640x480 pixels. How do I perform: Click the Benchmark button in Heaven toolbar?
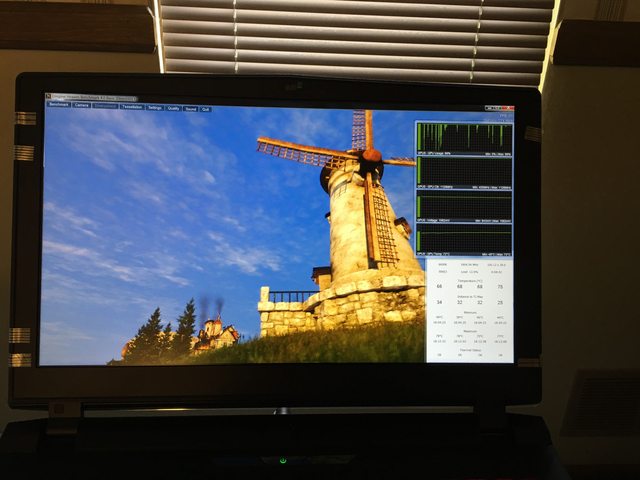pyautogui.click(x=59, y=105)
